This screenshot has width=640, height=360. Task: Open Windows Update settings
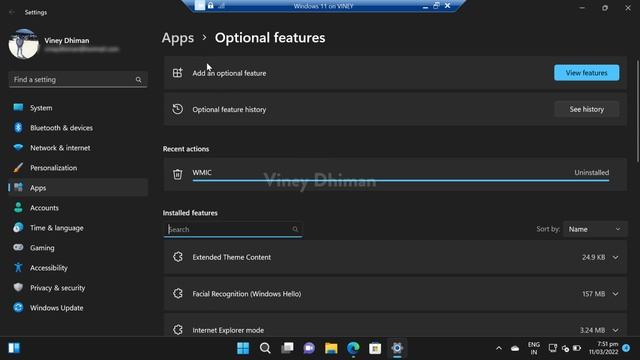click(x=78, y=308)
